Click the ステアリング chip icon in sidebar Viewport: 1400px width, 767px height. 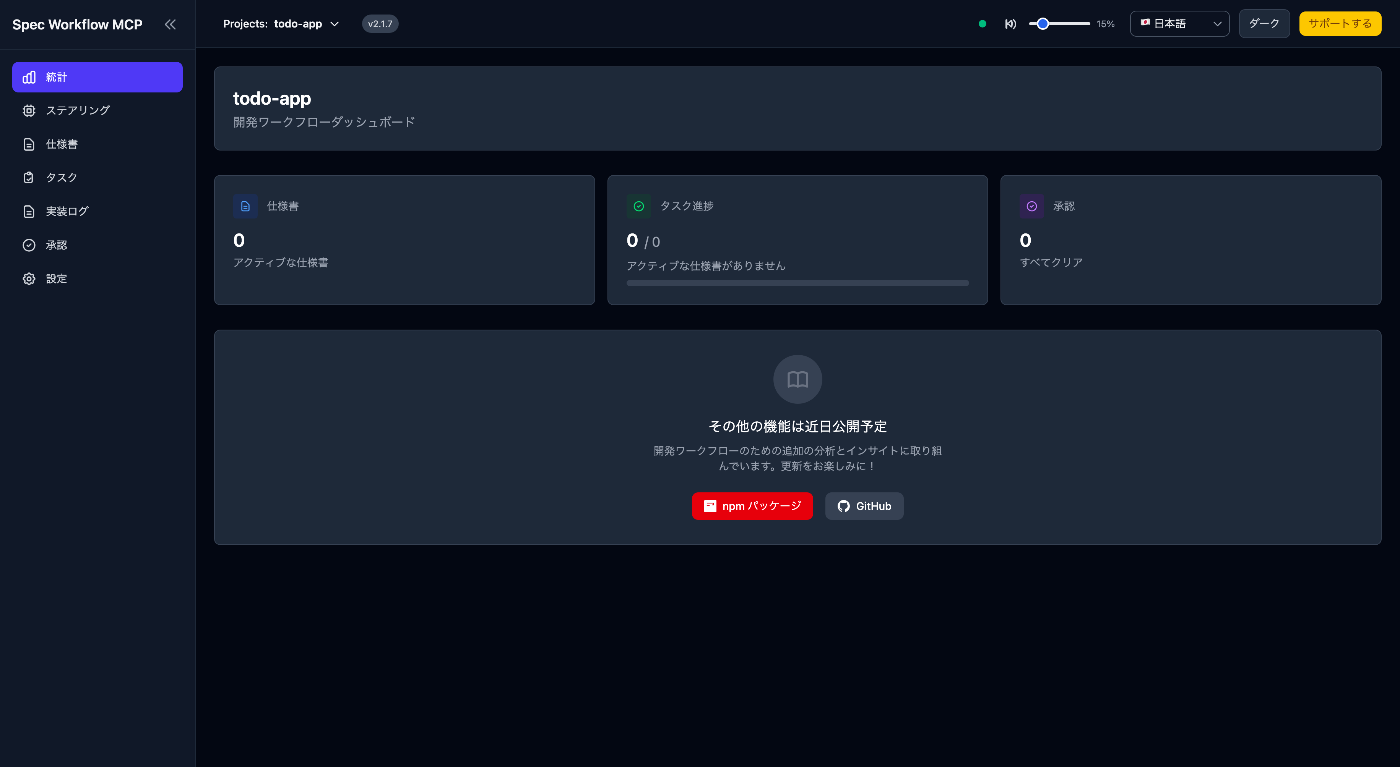point(29,111)
